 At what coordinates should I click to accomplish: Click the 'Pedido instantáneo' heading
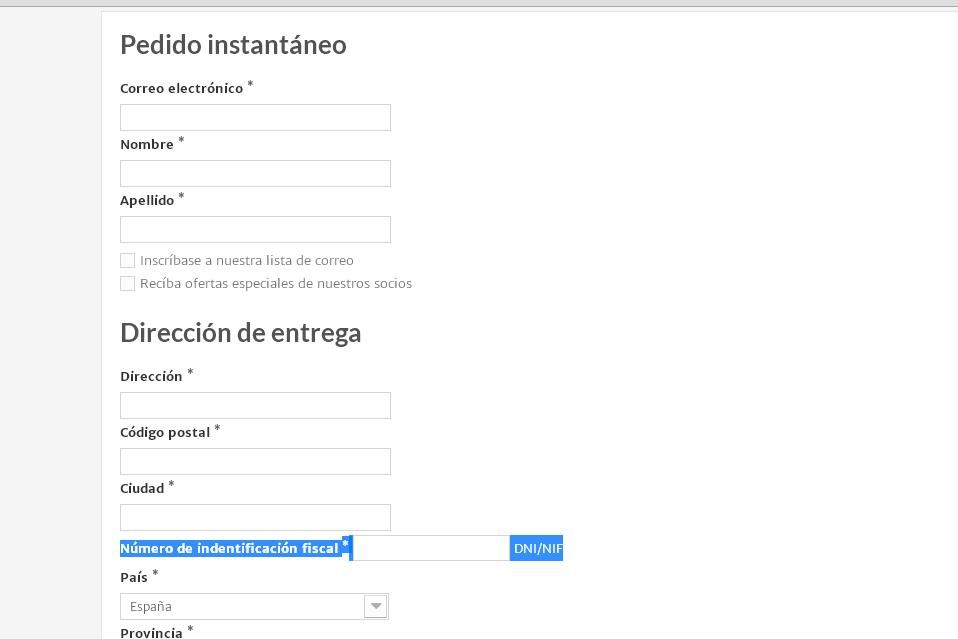[x=233, y=45]
